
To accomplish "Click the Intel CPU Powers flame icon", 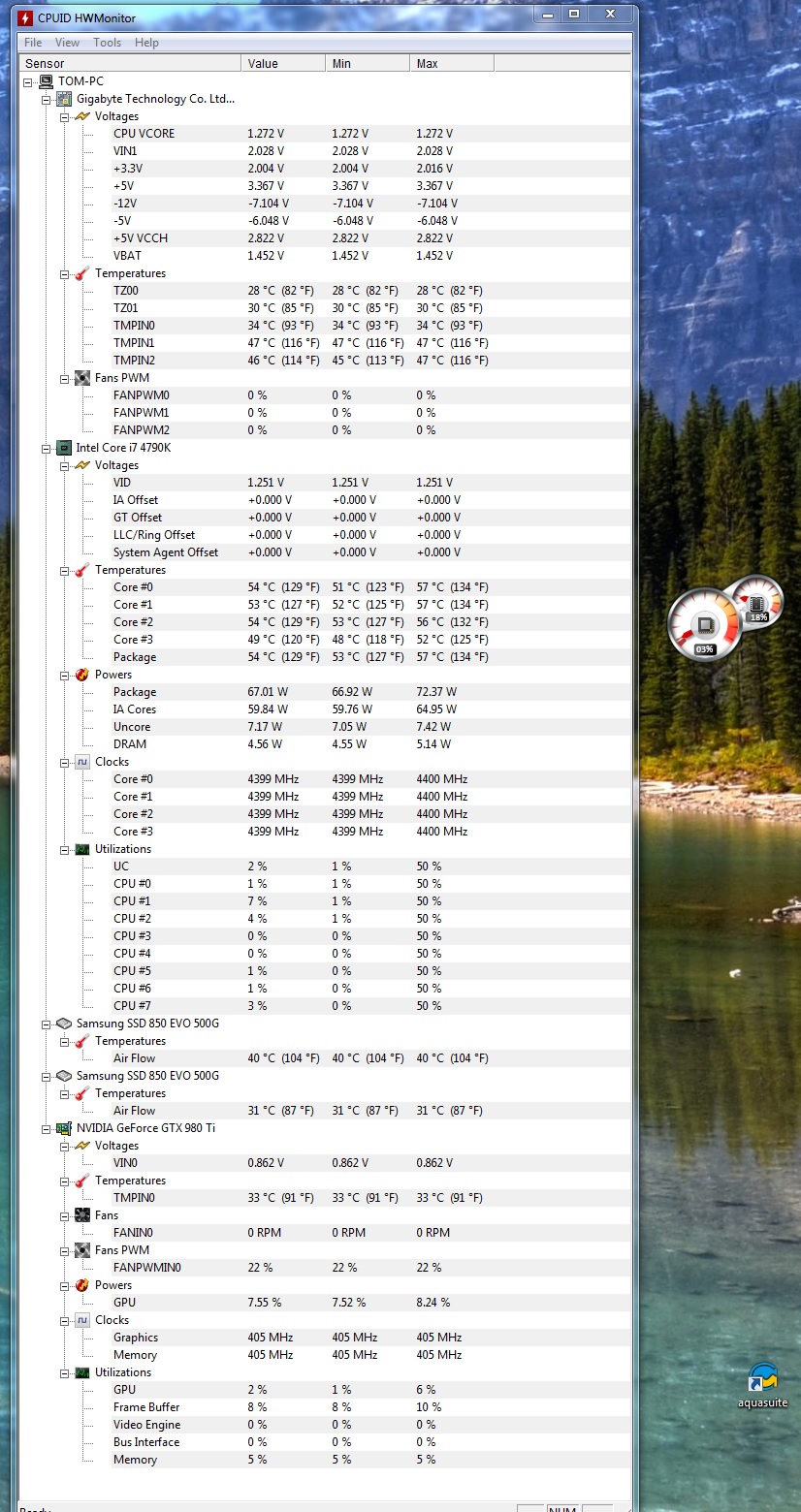I will click(82, 675).
